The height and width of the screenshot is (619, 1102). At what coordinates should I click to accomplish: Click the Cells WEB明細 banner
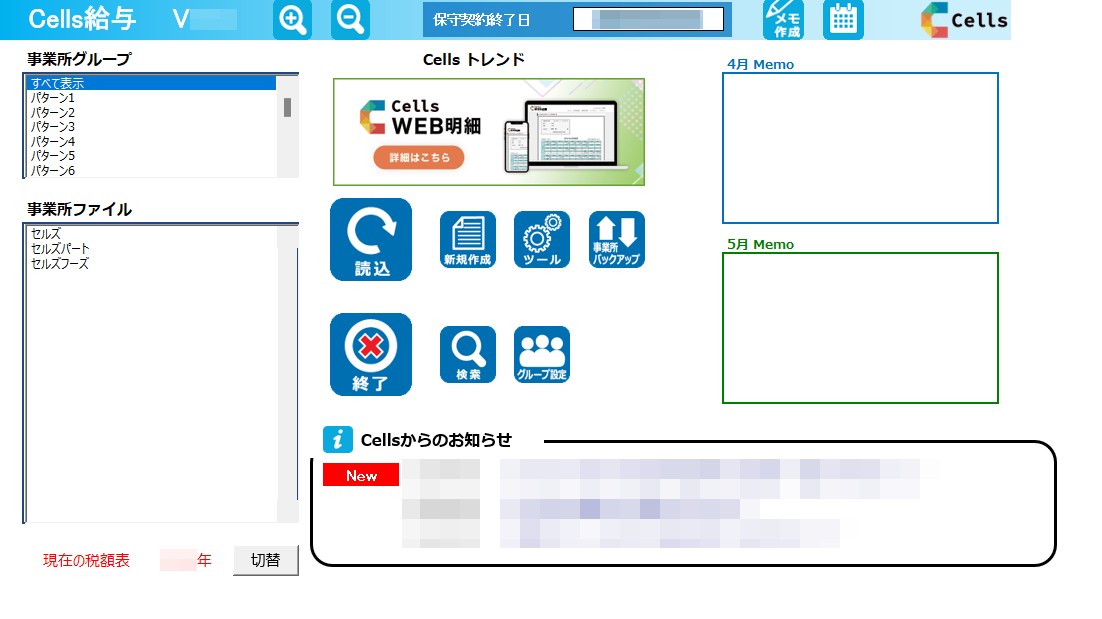(488, 132)
